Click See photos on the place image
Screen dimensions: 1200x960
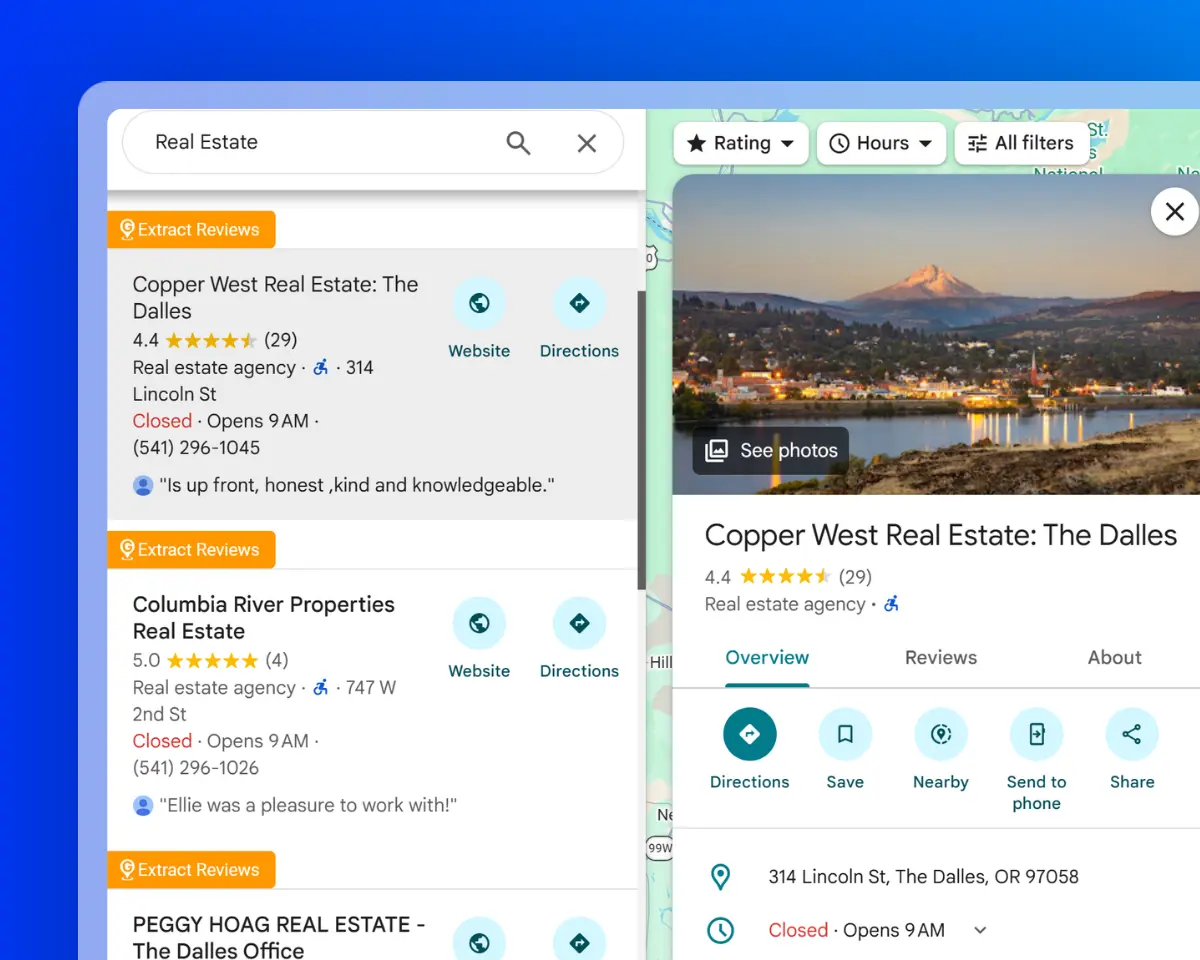[771, 450]
